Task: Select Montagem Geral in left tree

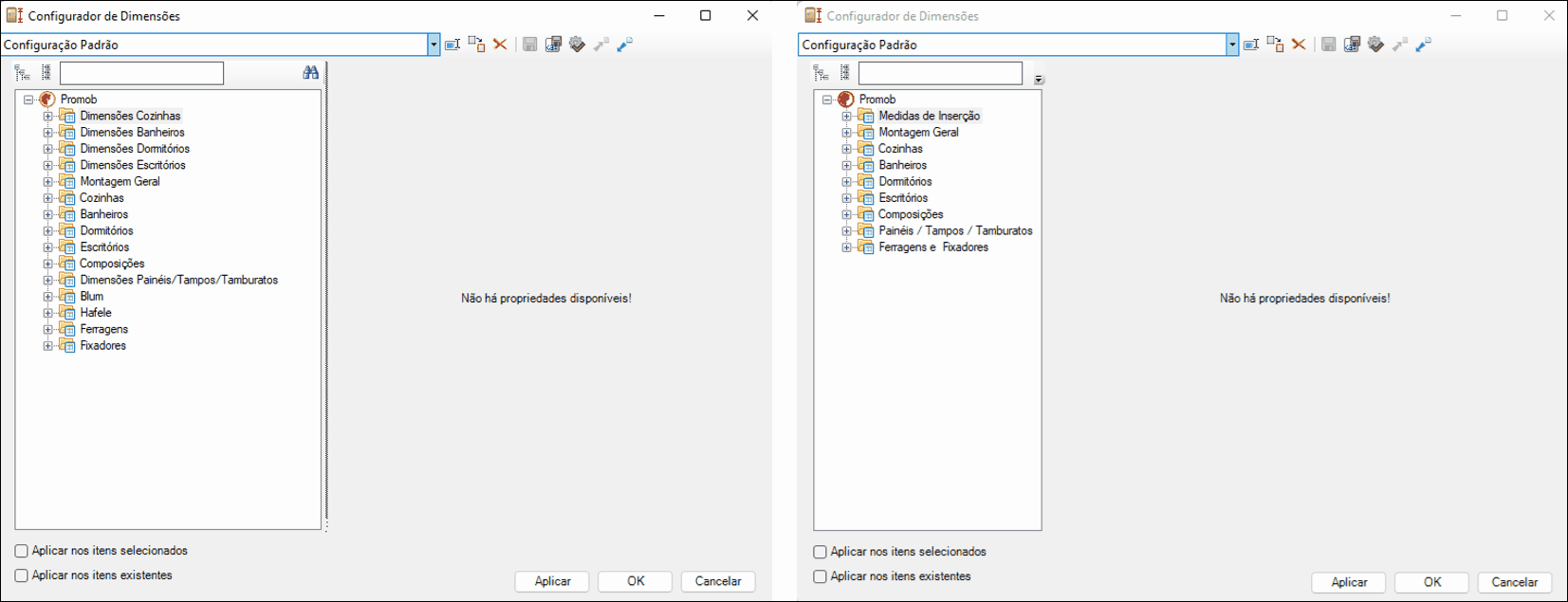Action: (x=120, y=182)
